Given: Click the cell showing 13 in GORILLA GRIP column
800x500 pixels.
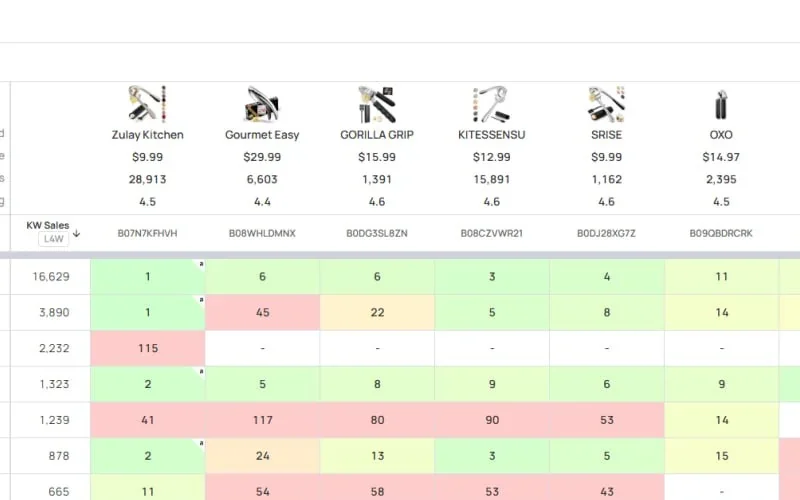Looking at the screenshot, I should 377,456.
